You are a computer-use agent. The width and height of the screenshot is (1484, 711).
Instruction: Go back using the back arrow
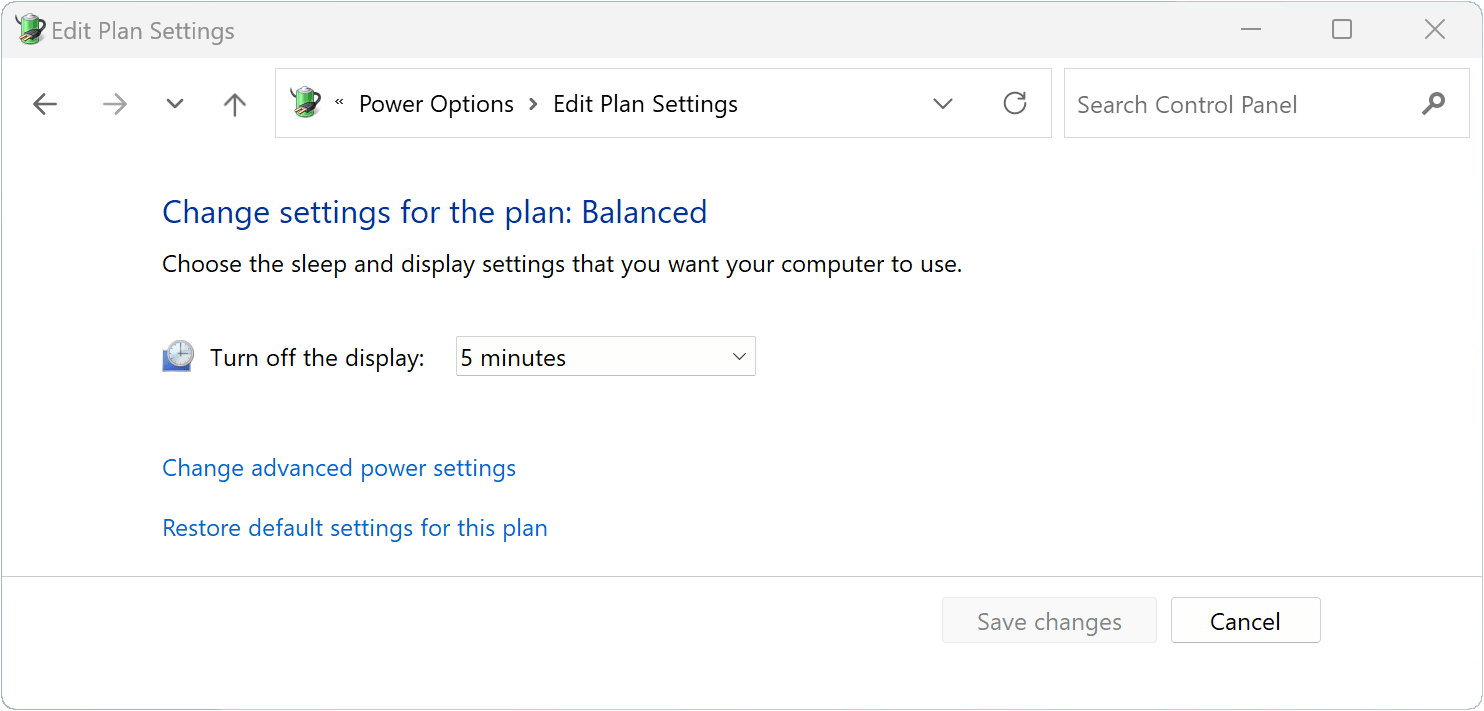(x=45, y=104)
